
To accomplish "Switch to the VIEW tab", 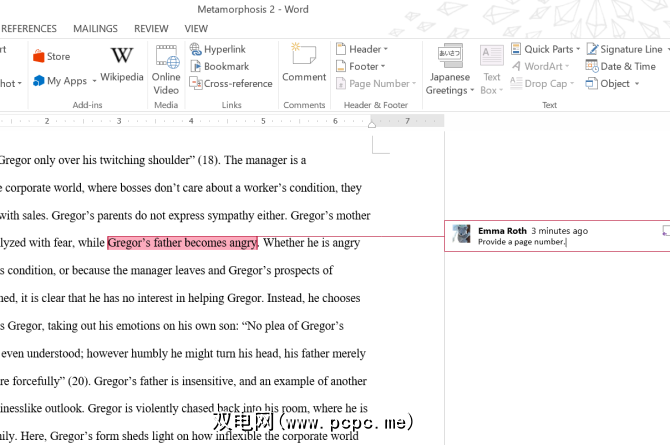I will pos(196,29).
